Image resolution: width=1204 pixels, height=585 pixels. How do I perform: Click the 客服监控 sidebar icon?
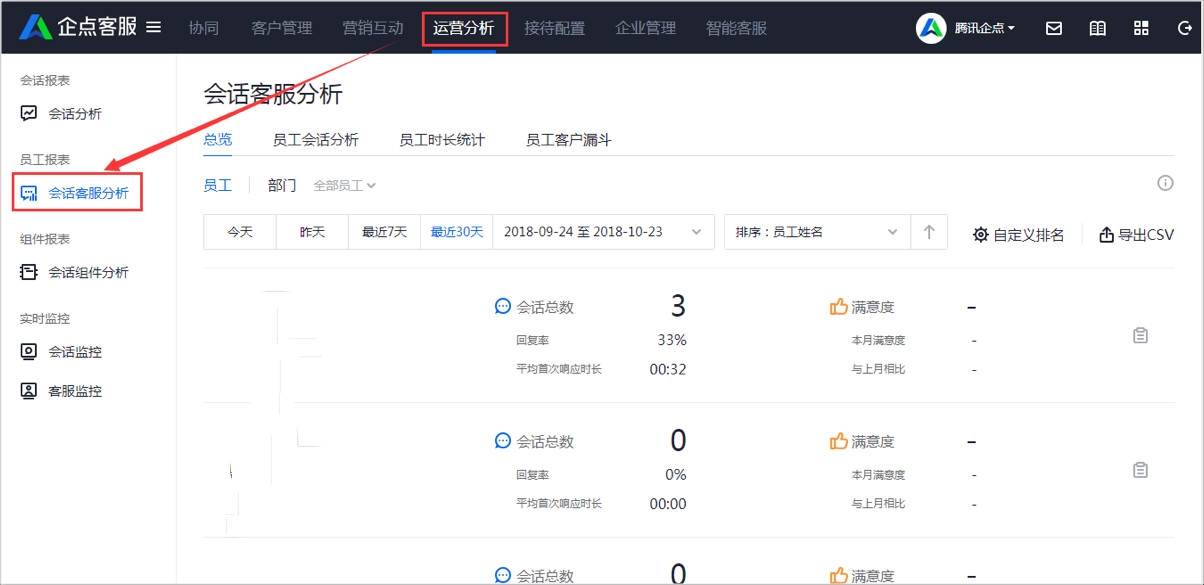29,391
